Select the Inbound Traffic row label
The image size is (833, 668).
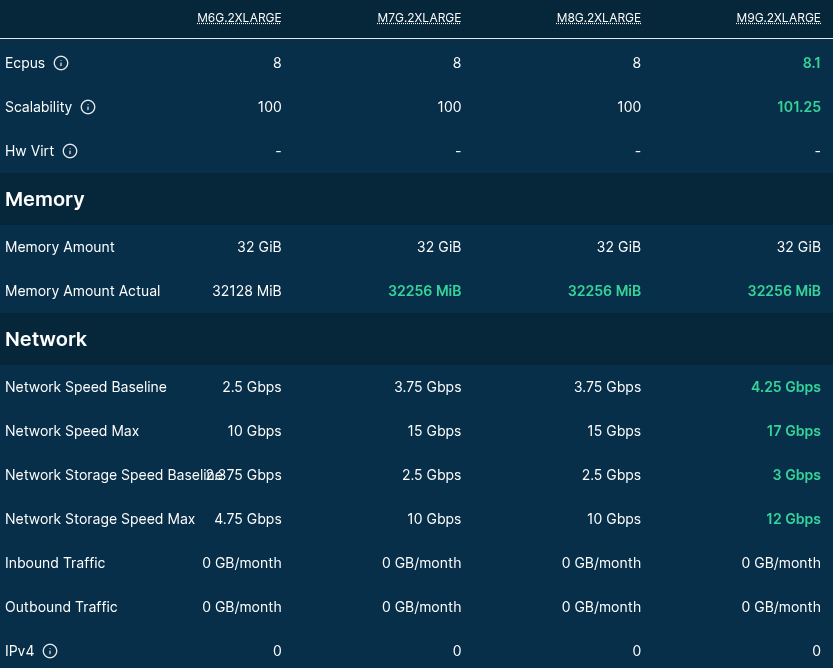(55, 563)
